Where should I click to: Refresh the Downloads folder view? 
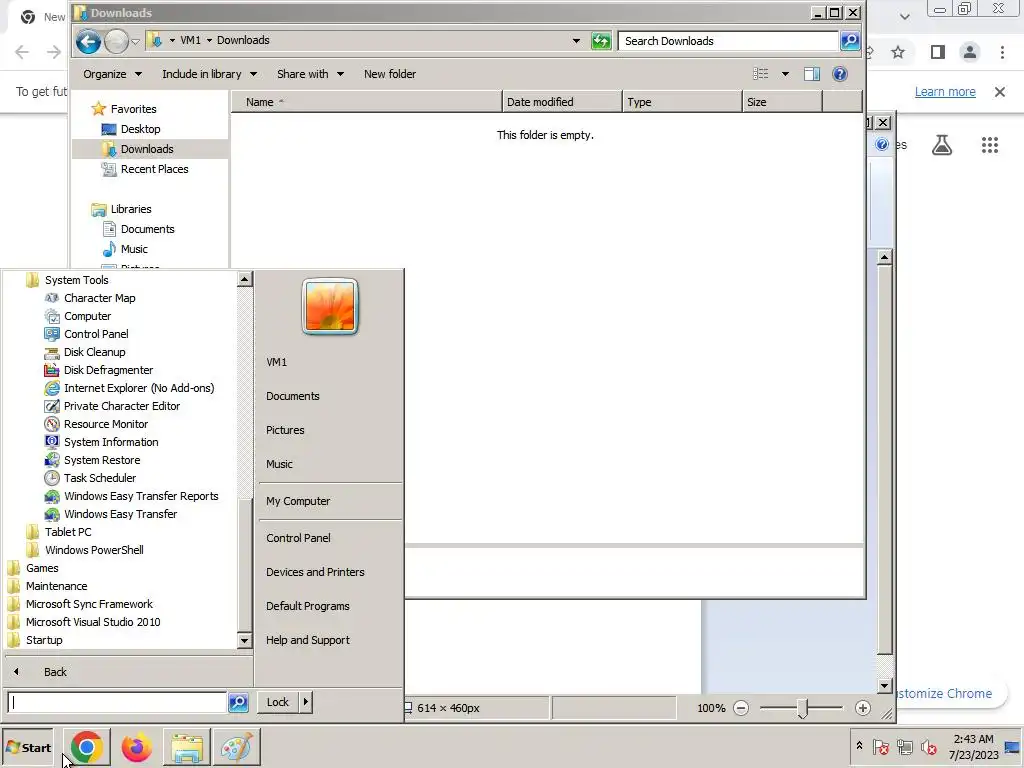(x=601, y=41)
